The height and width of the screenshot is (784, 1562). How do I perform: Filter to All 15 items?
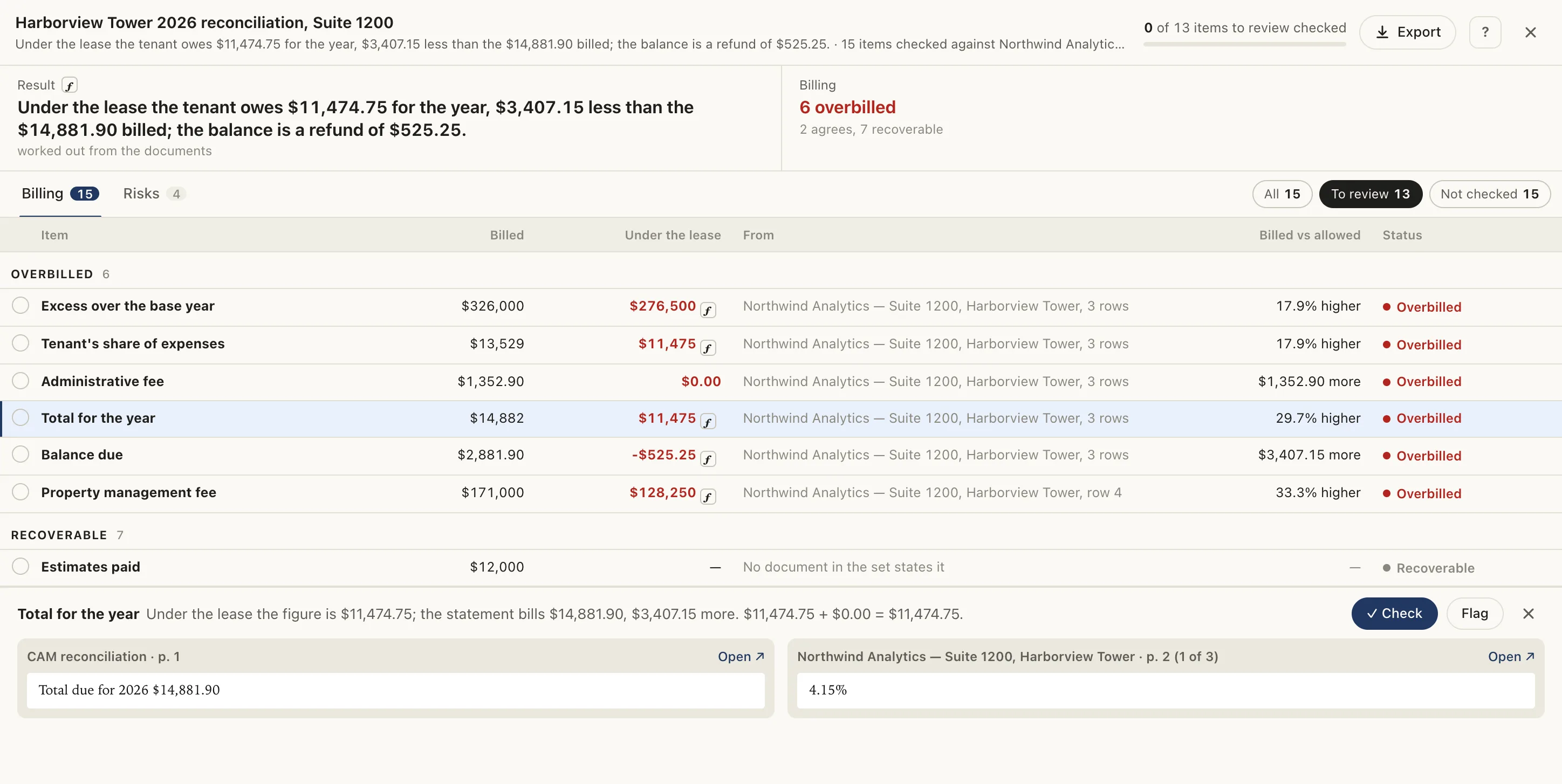pyautogui.click(x=1282, y=194)
